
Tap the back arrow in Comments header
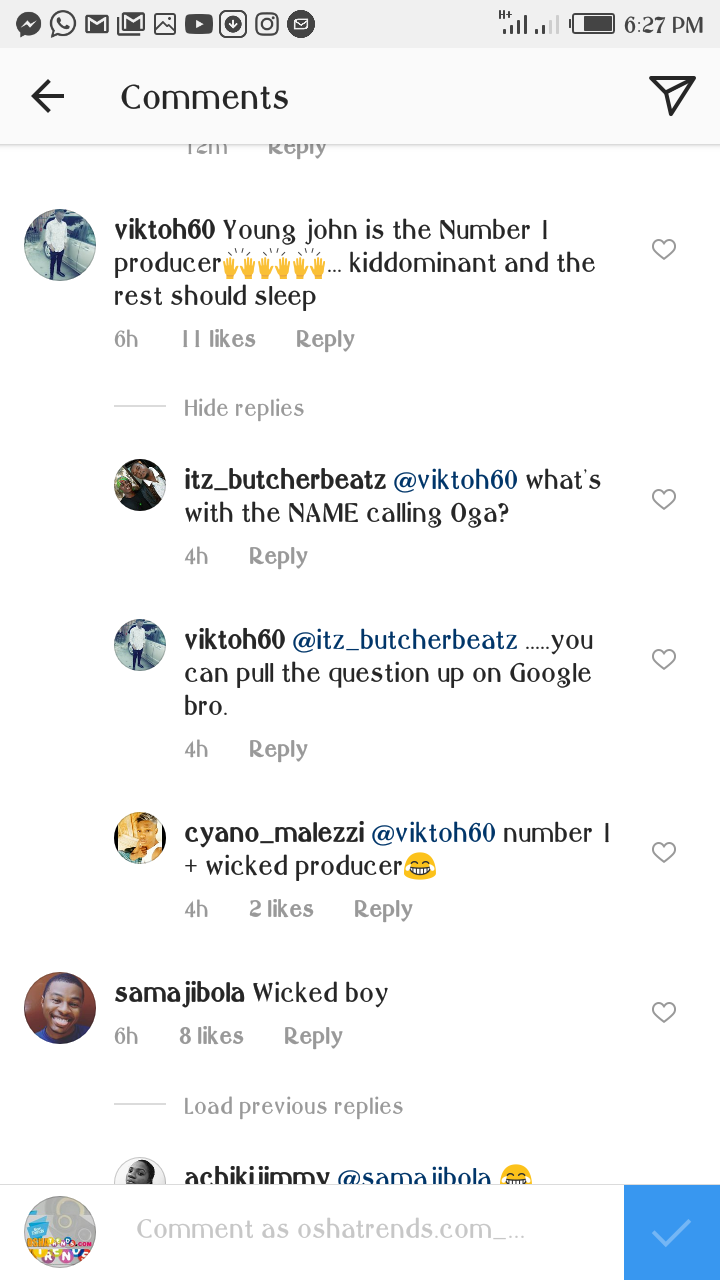tap(47, 97)
